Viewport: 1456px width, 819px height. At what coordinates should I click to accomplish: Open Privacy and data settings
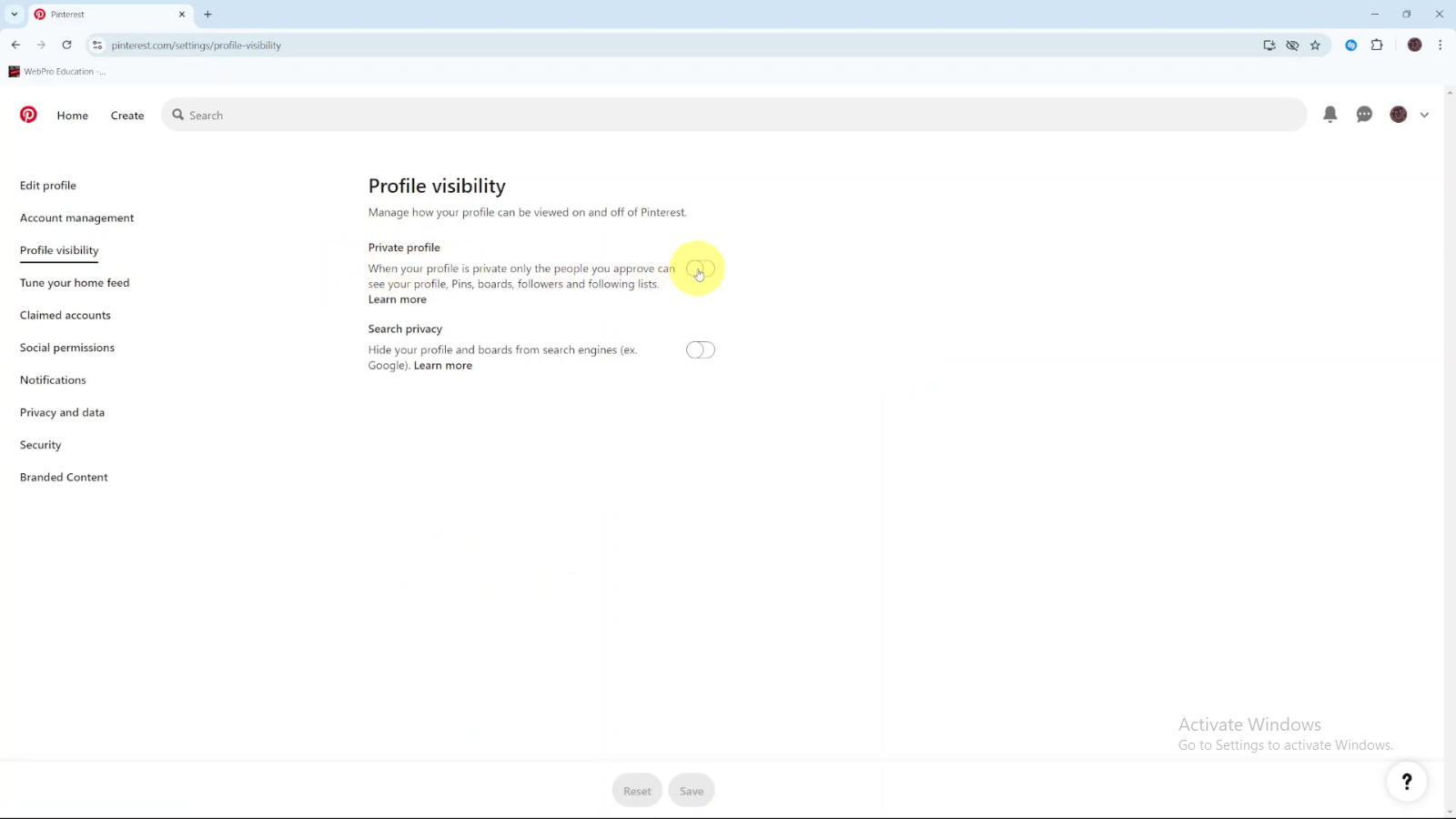point(62,413)
